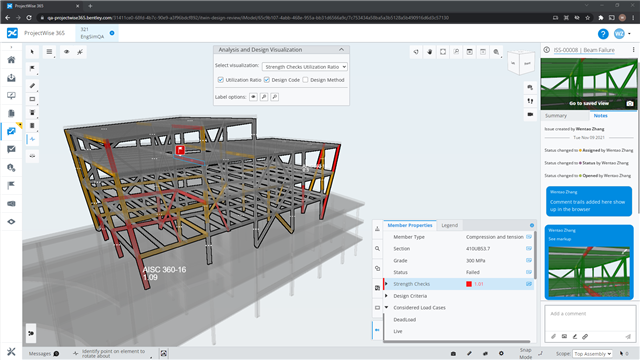Open the user account dropdown arrow
The height and width of the screenshot is (360, 640).
click(629, 34)
